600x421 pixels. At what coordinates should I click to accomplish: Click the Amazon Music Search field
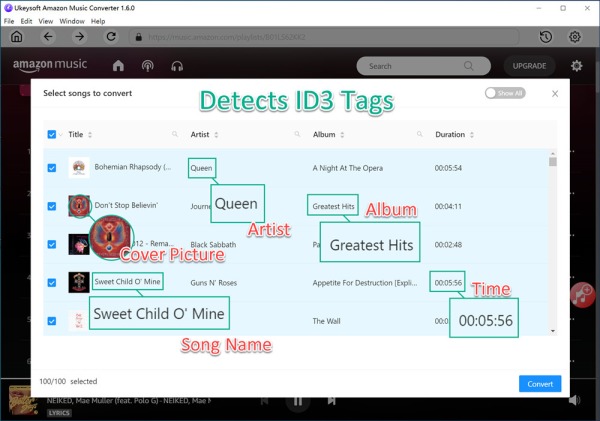click(424, 66)
